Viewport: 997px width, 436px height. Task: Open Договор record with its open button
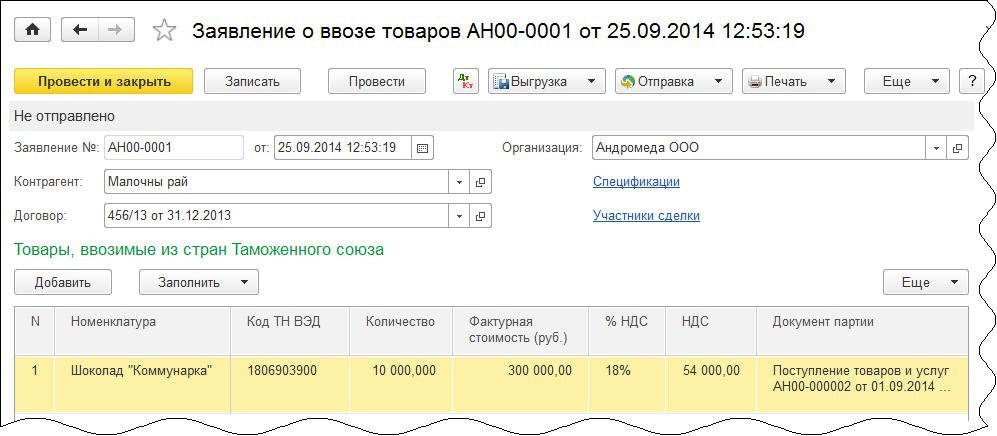(x=480, y=216)
